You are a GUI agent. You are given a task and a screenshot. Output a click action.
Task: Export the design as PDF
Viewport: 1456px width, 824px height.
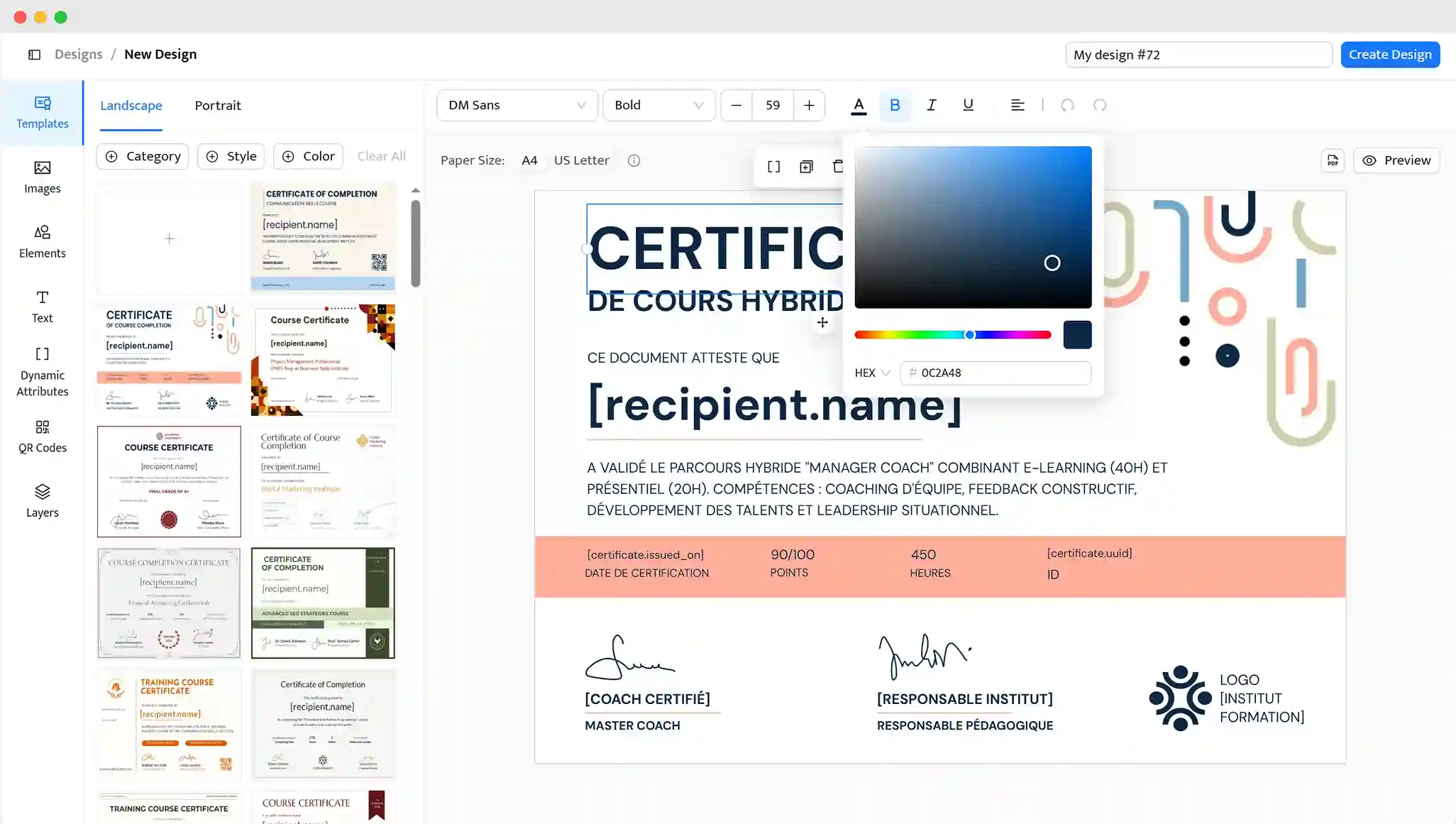pyautogui.click(x=1333, y=160)
